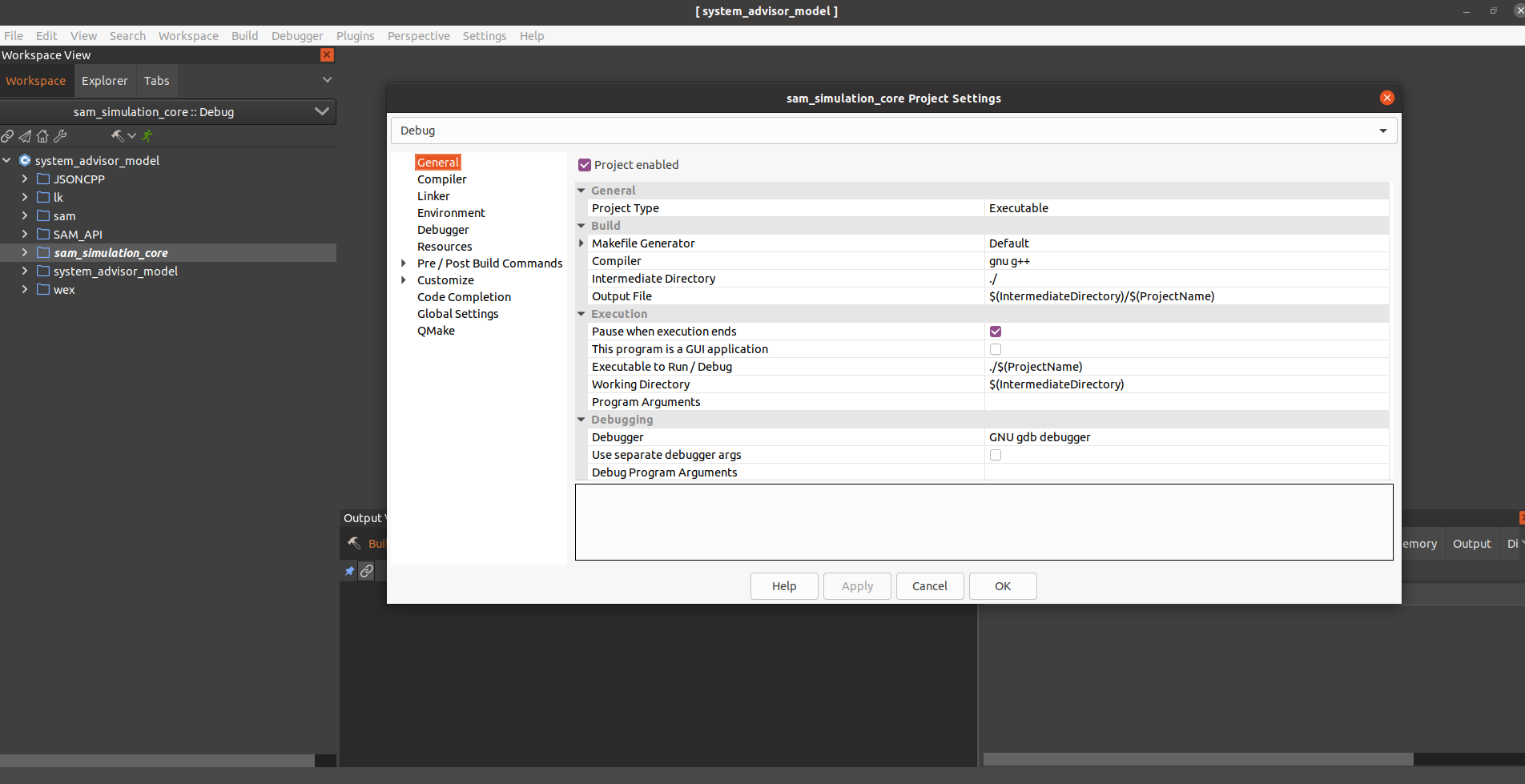Open the Build menu
The width and height of the screenshot is (1525, 784).
(x=244, y=36)
